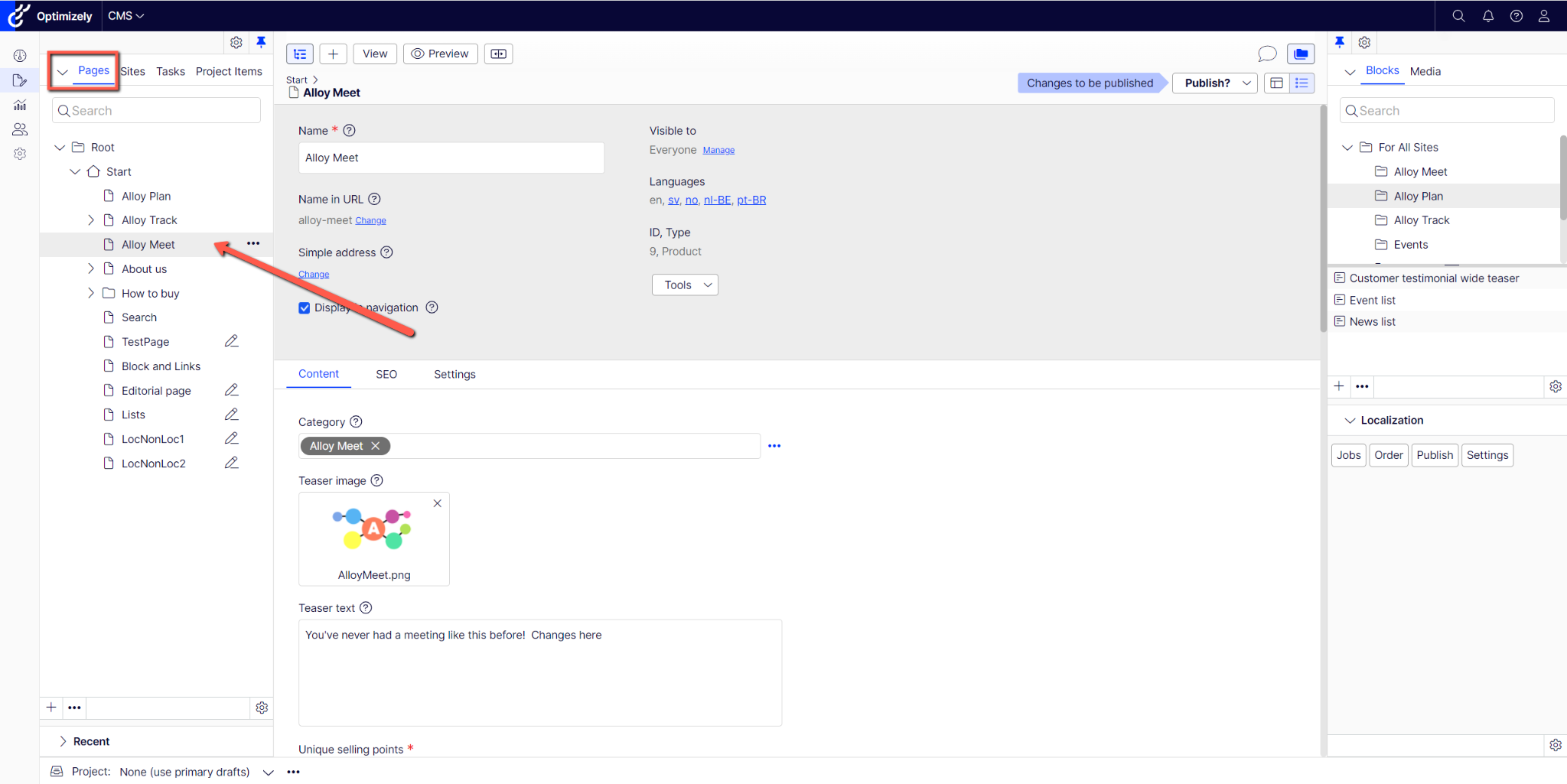Open the Tools dropdown
Viewport: 1567px width, 784px height.
click(685, 285)
